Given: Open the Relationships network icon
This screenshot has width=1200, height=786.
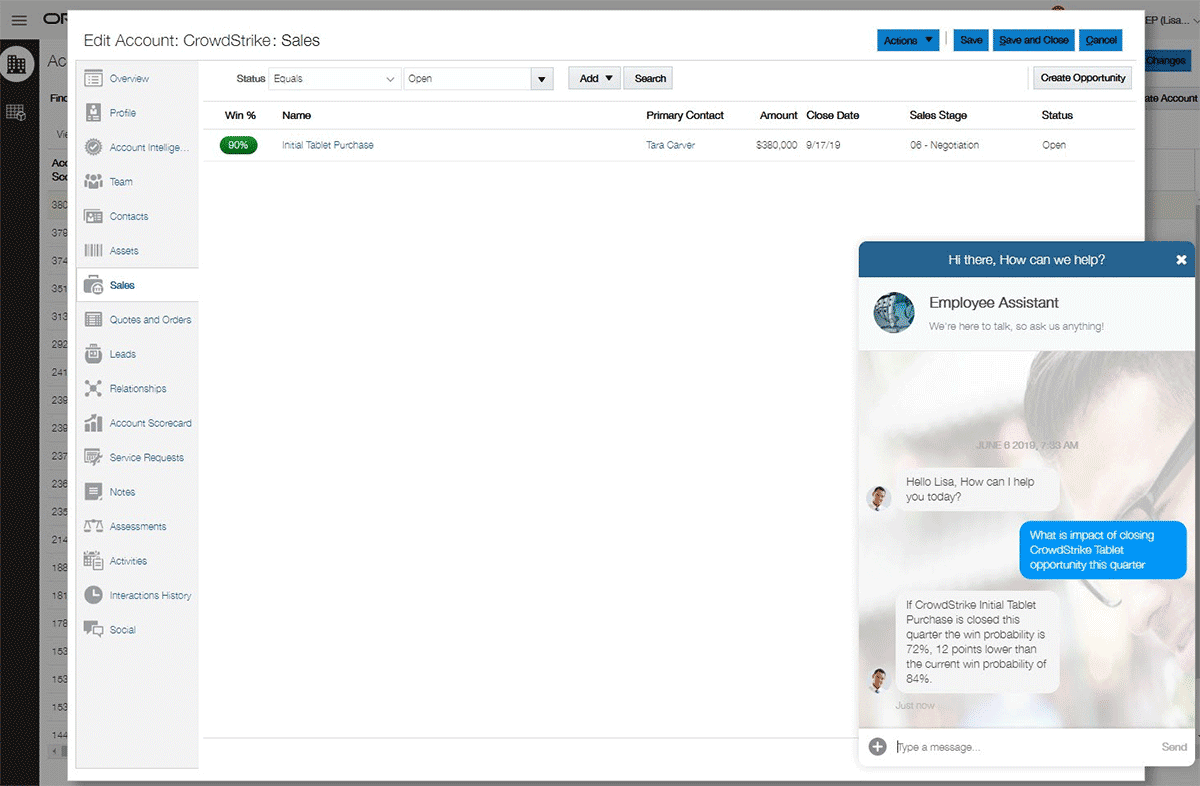Looking at the screenshot, I should click(93, 389).
